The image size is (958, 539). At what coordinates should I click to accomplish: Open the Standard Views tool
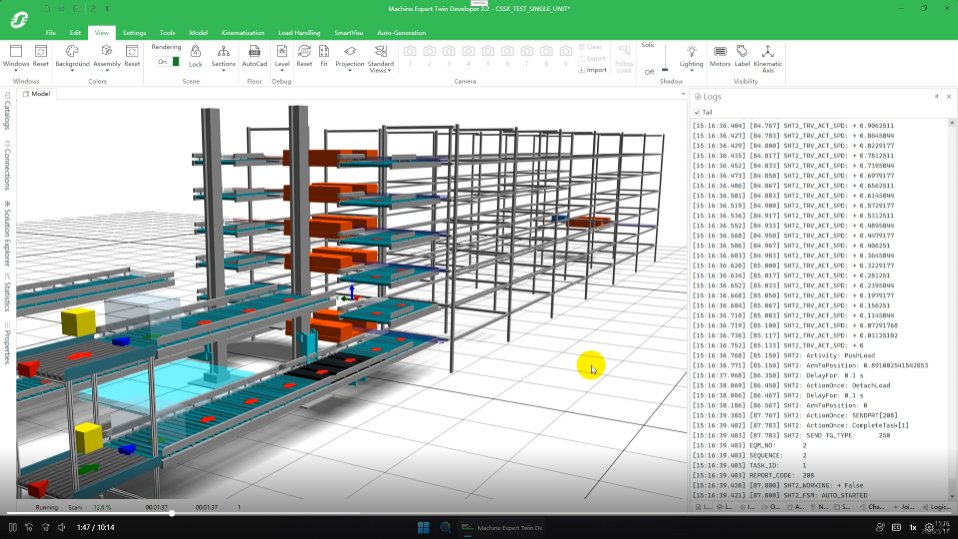381,58
